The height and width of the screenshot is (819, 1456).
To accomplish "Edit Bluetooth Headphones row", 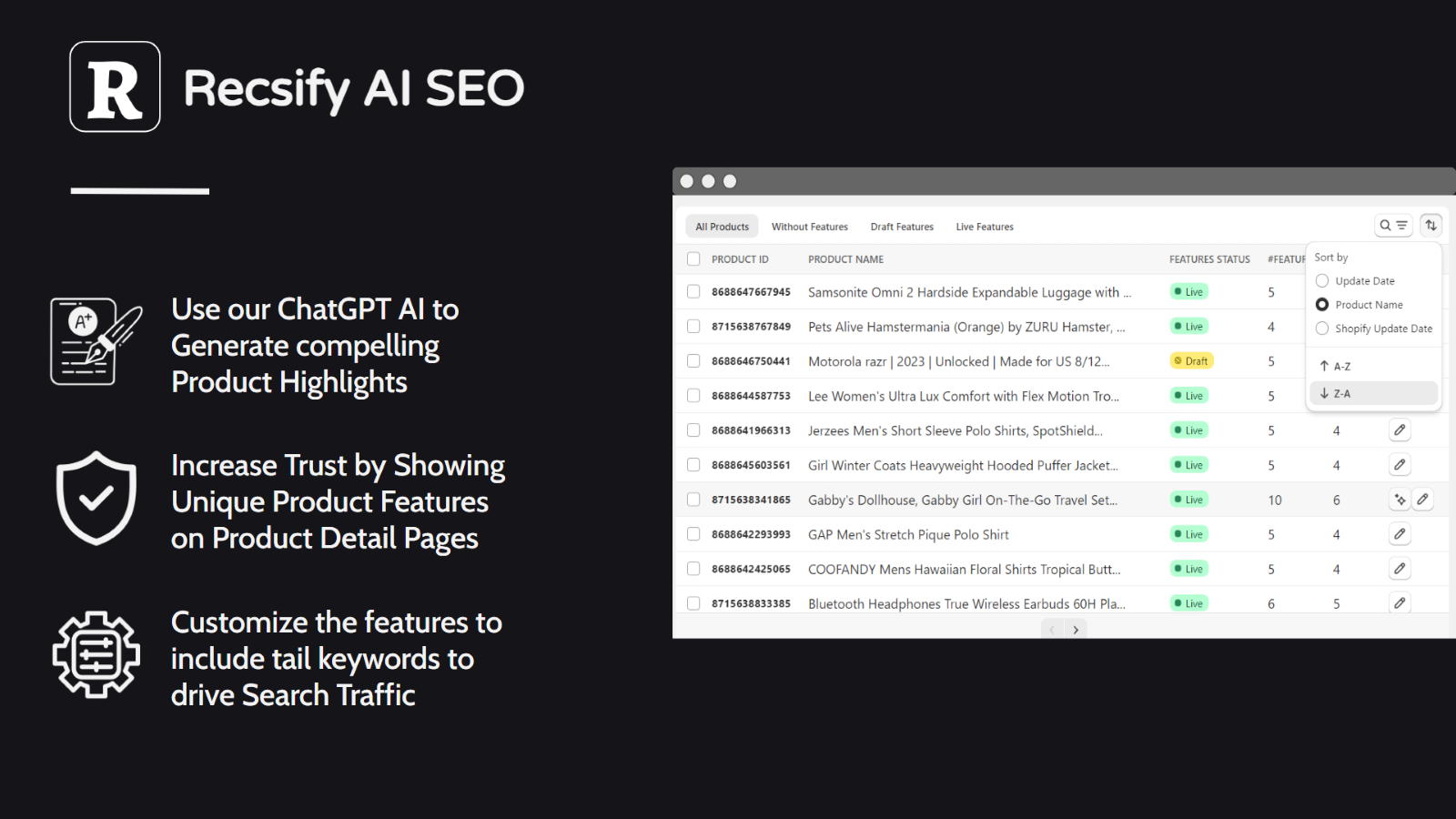I will [1400, 602].
